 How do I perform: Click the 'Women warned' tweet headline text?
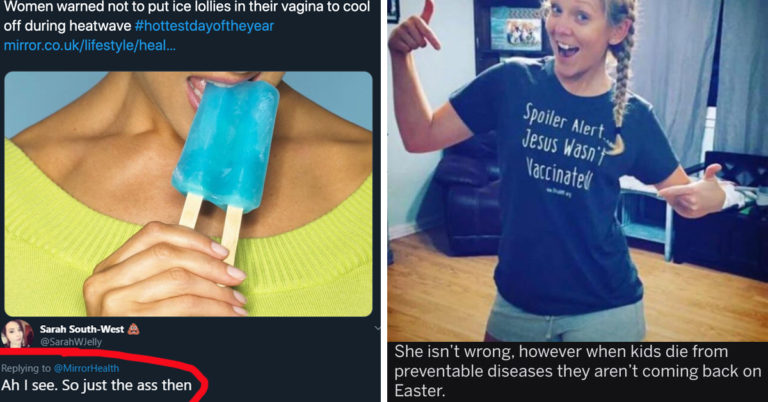tap(187, 16)
